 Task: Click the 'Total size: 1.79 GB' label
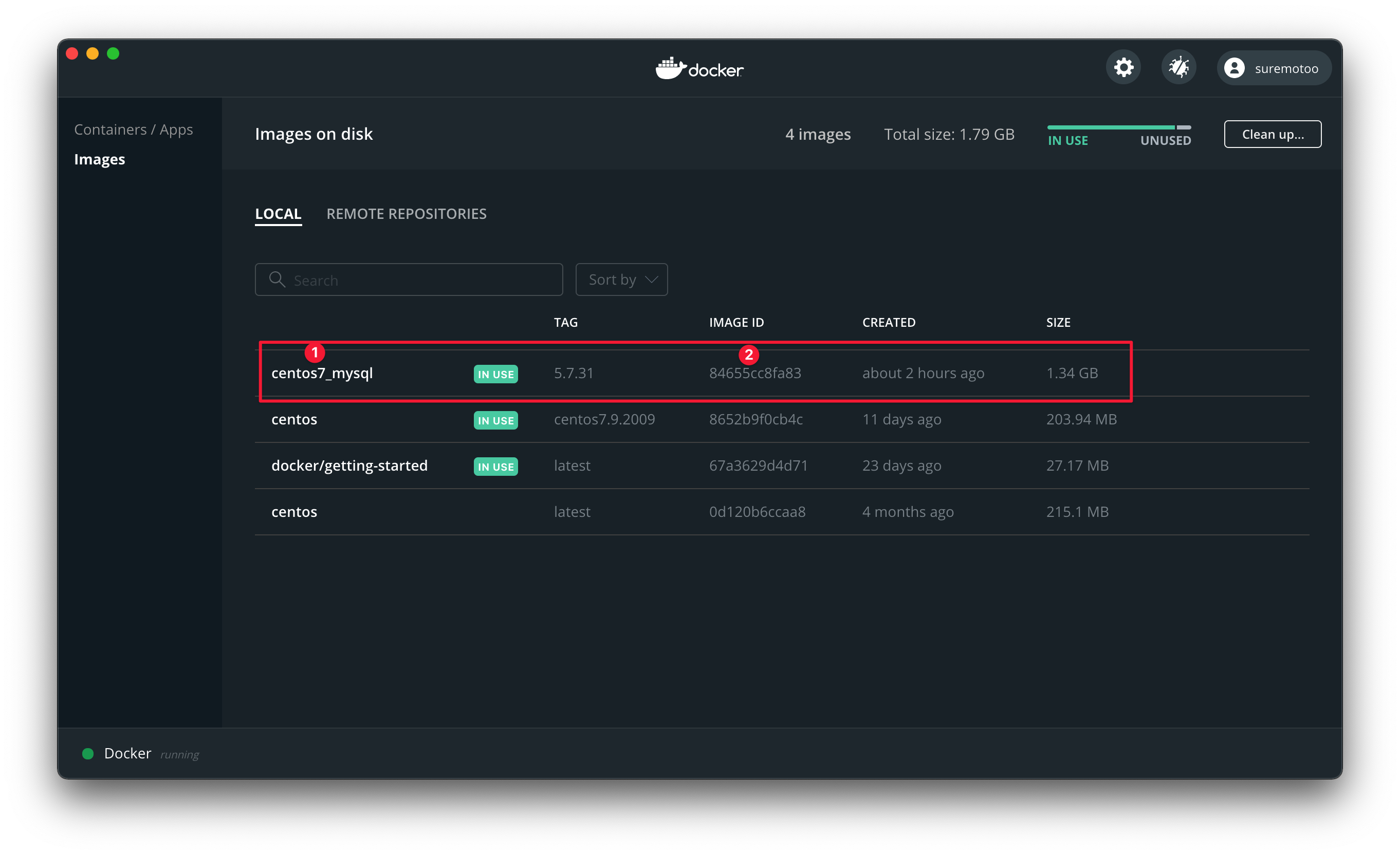click(x=949, y=134)
